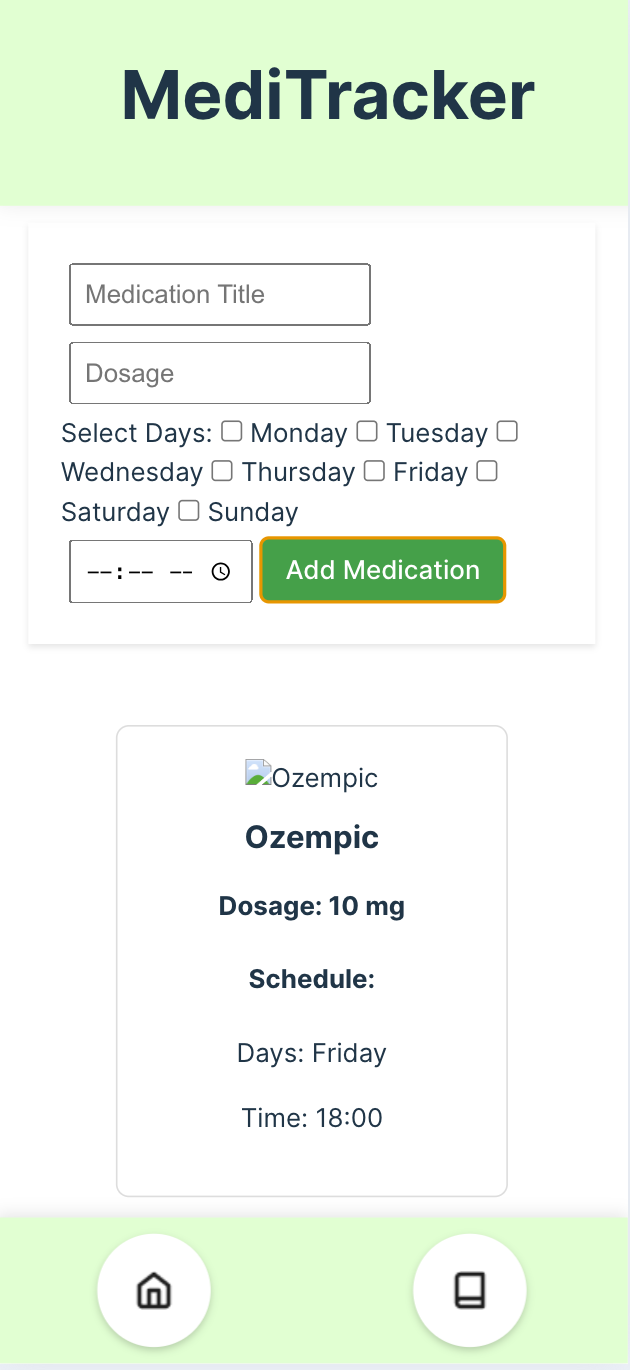This screenshot has width=630, height=1370.
Task: Mark the Saturday checkbox
Action: click(487, 471)
